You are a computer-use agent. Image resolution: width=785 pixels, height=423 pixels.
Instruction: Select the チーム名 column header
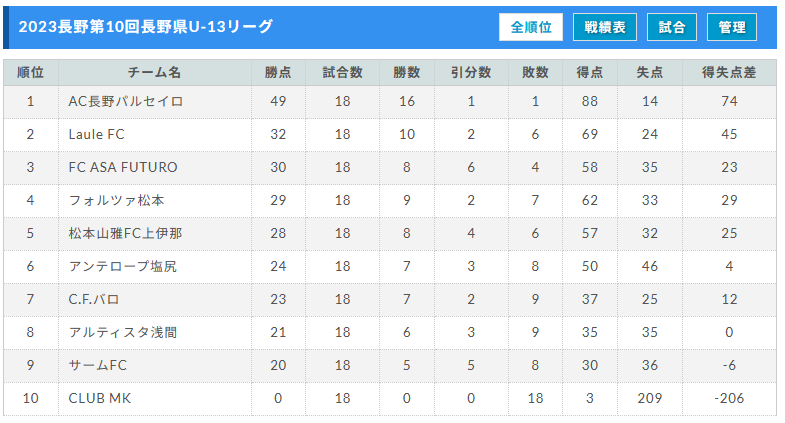(155, 73)
